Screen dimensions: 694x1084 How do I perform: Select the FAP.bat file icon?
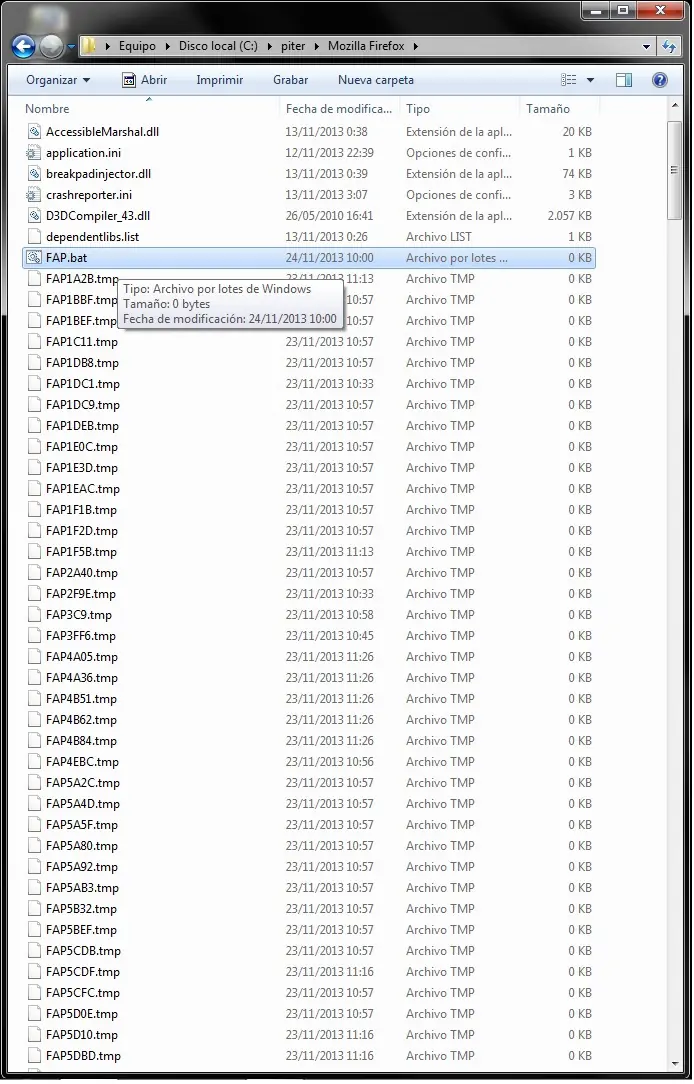click(33, 258)
